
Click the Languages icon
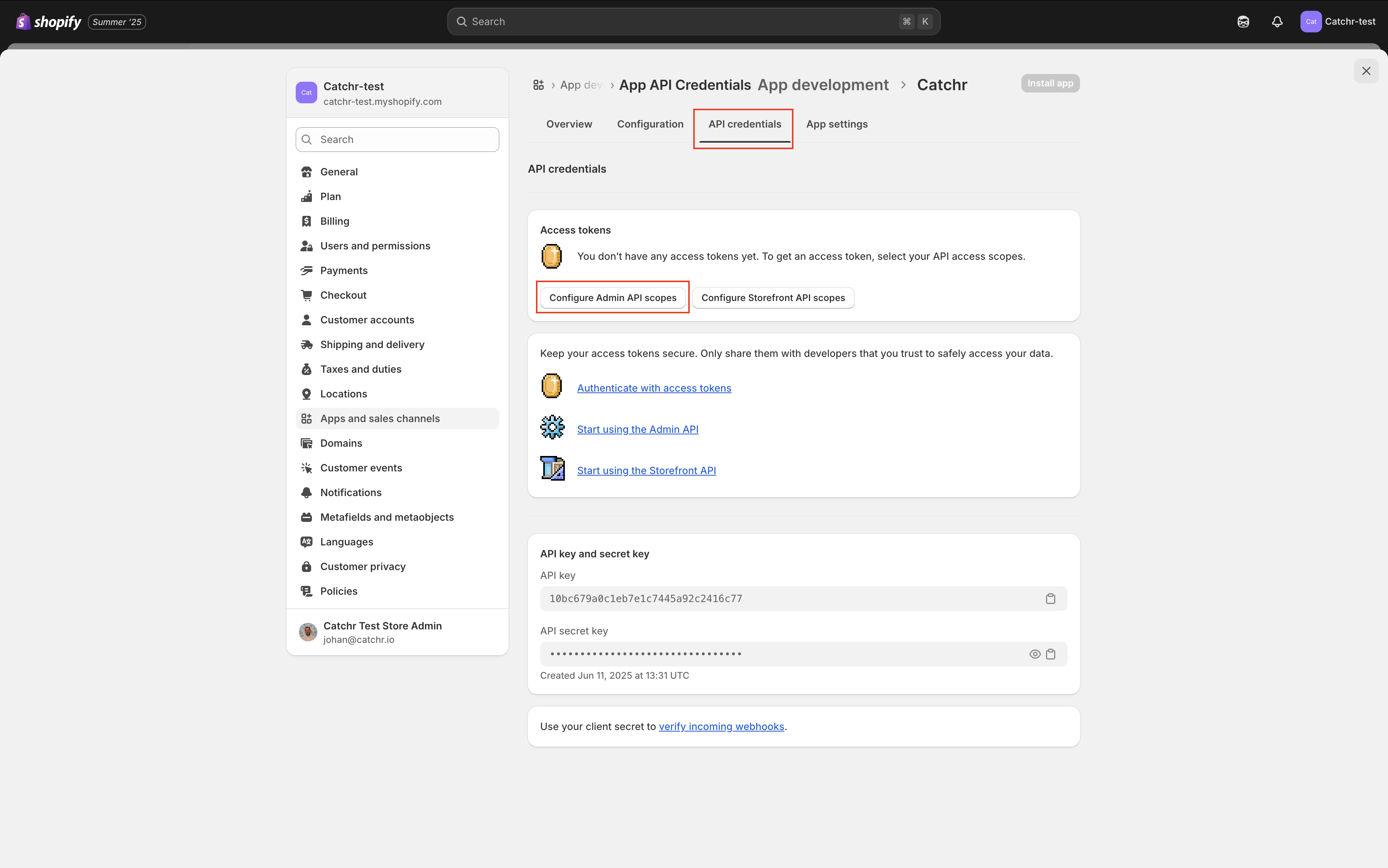coord(307,542)
